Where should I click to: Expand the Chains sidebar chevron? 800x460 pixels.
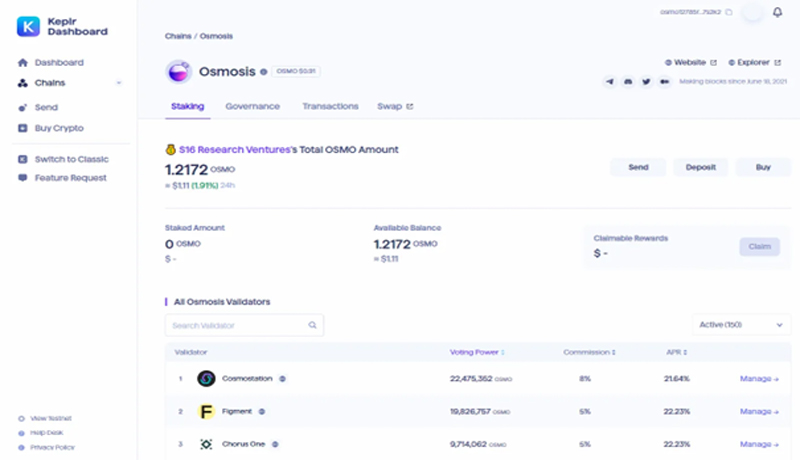pos(119,83)
